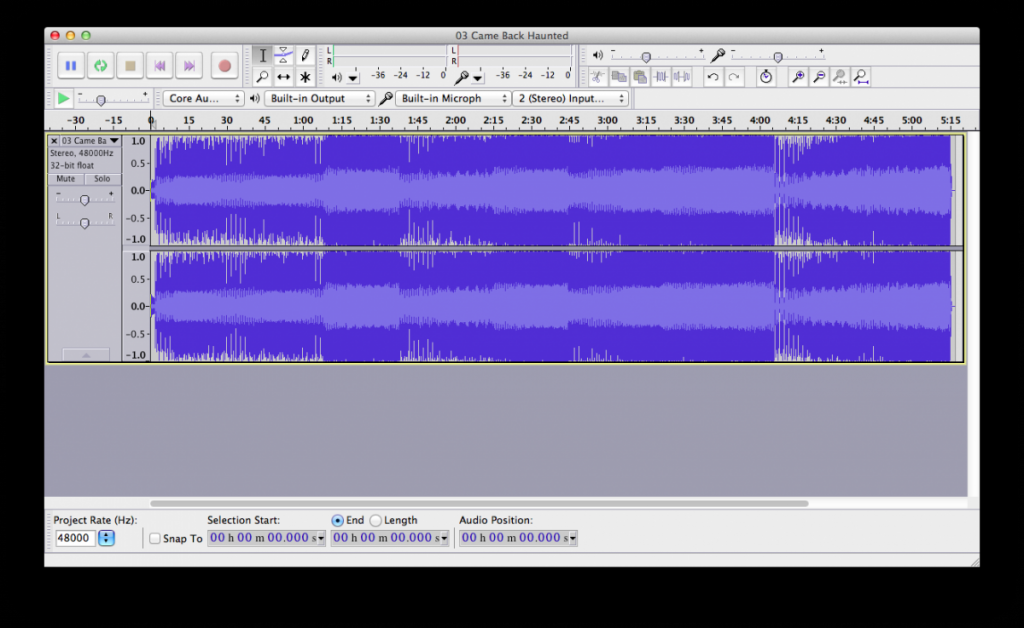The image size is (1024, 628).
Task: Open the Core Audio host dropdown
Action: [x=203, y=99]
